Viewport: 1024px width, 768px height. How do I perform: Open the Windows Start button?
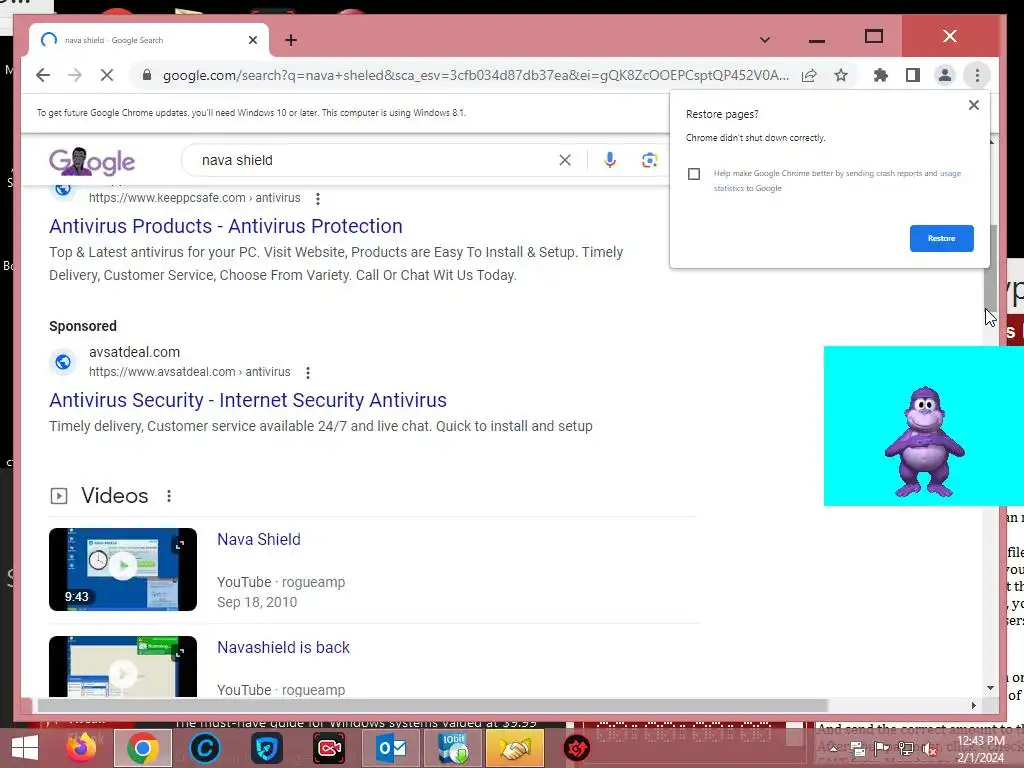click(x=25, y=748)
